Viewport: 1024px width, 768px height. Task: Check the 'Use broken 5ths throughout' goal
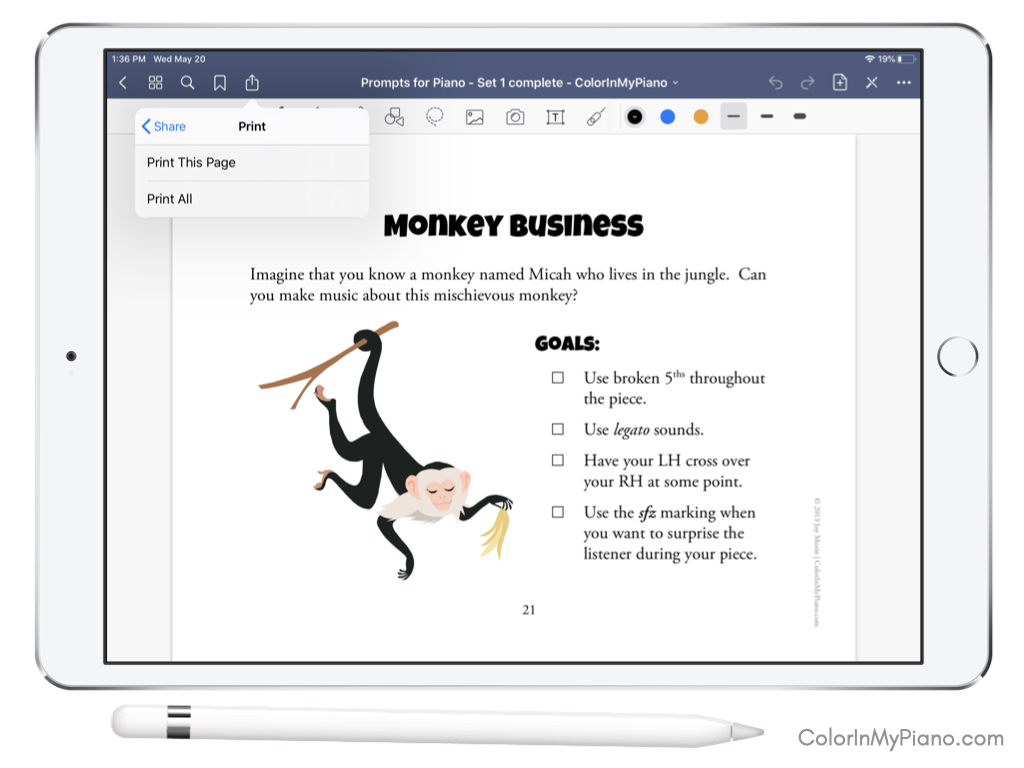pos(558,378)
